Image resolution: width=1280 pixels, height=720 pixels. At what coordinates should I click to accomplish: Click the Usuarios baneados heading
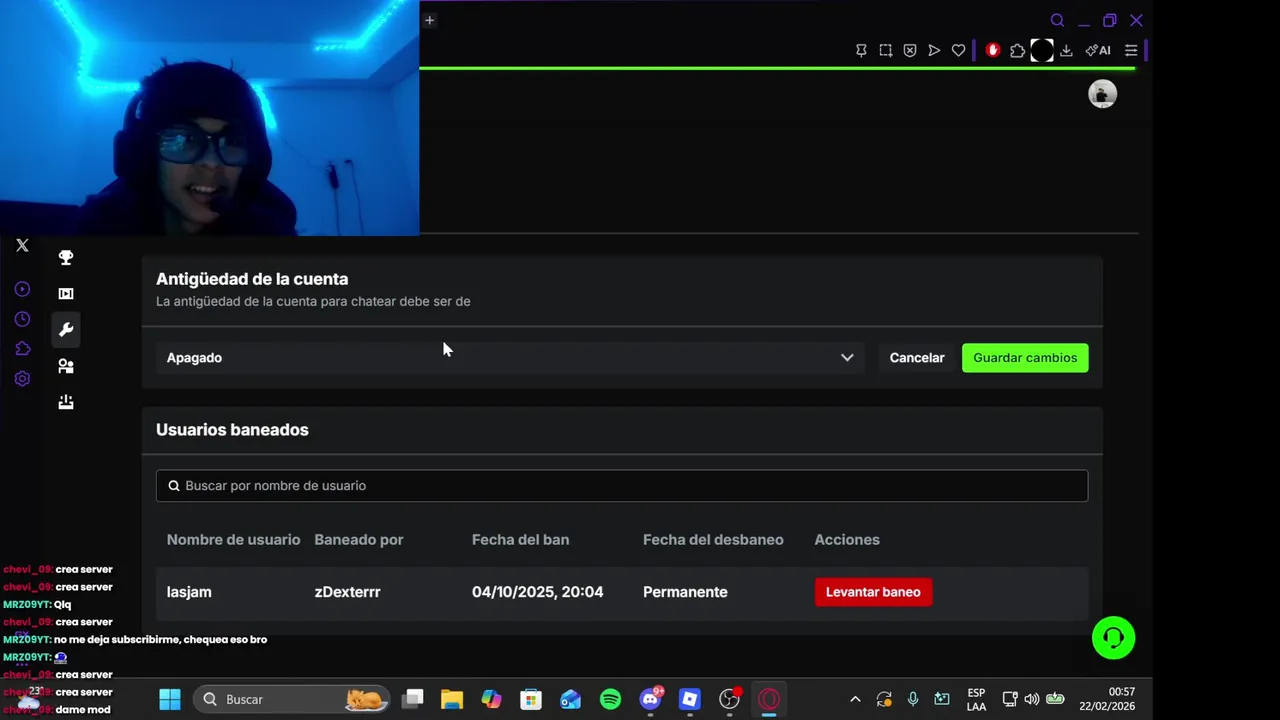pos(232,430)
